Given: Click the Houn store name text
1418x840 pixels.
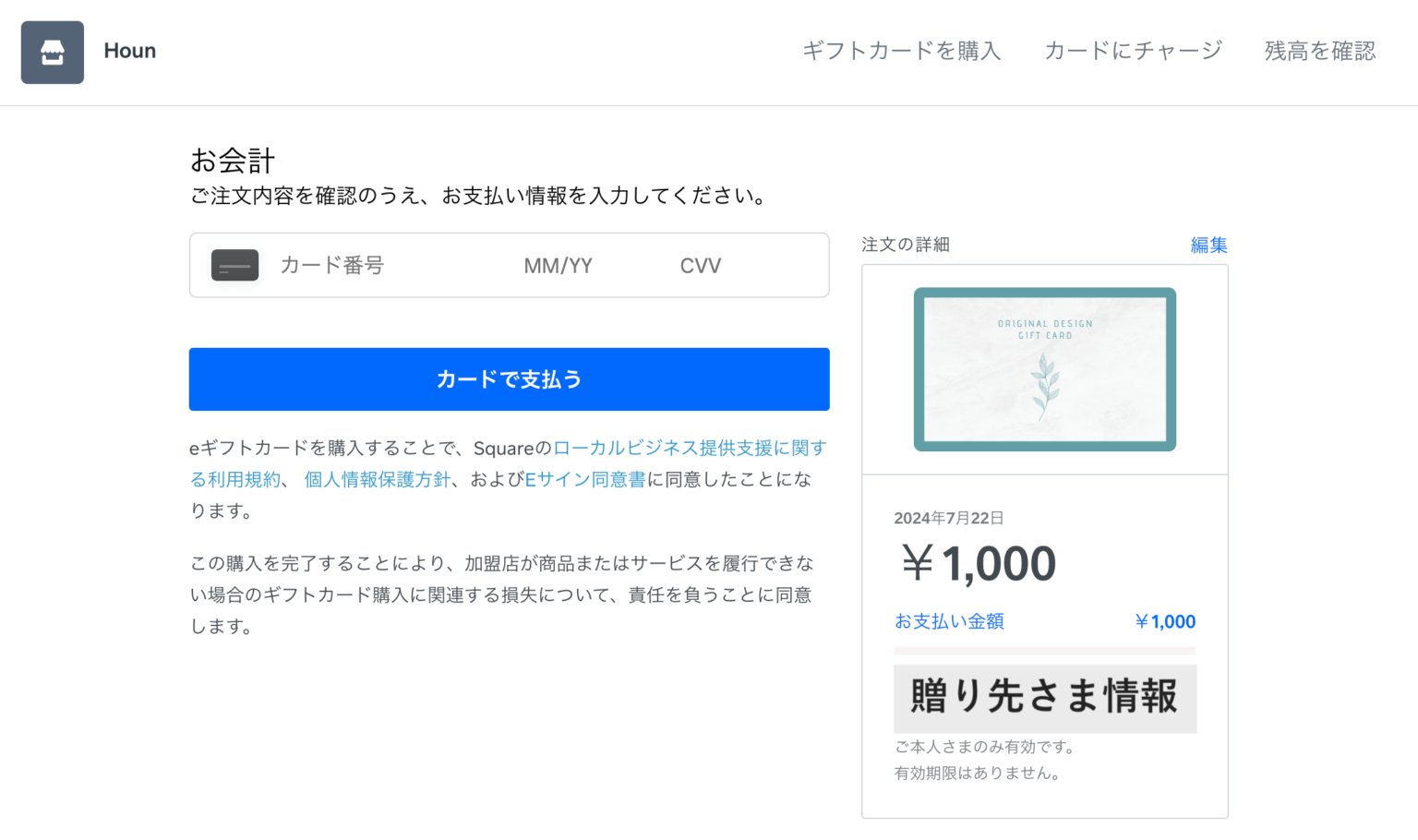Looking at the screenshot, I should click(x=129, y=51).
